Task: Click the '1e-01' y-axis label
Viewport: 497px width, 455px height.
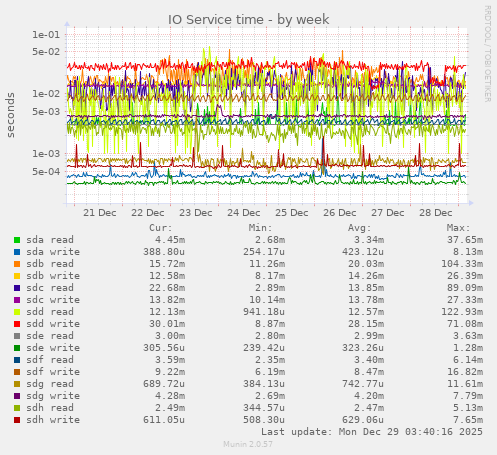Action: pyautogui.click(x=46, y=34)
